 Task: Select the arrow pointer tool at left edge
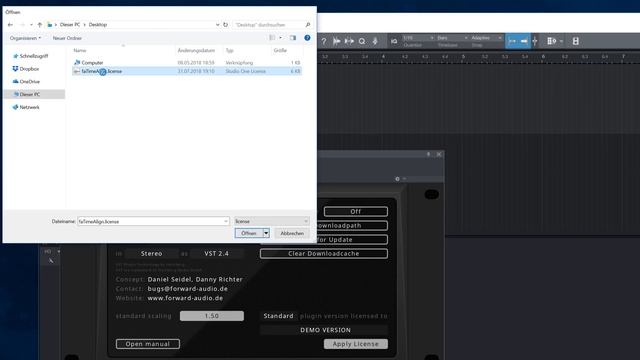51,261
